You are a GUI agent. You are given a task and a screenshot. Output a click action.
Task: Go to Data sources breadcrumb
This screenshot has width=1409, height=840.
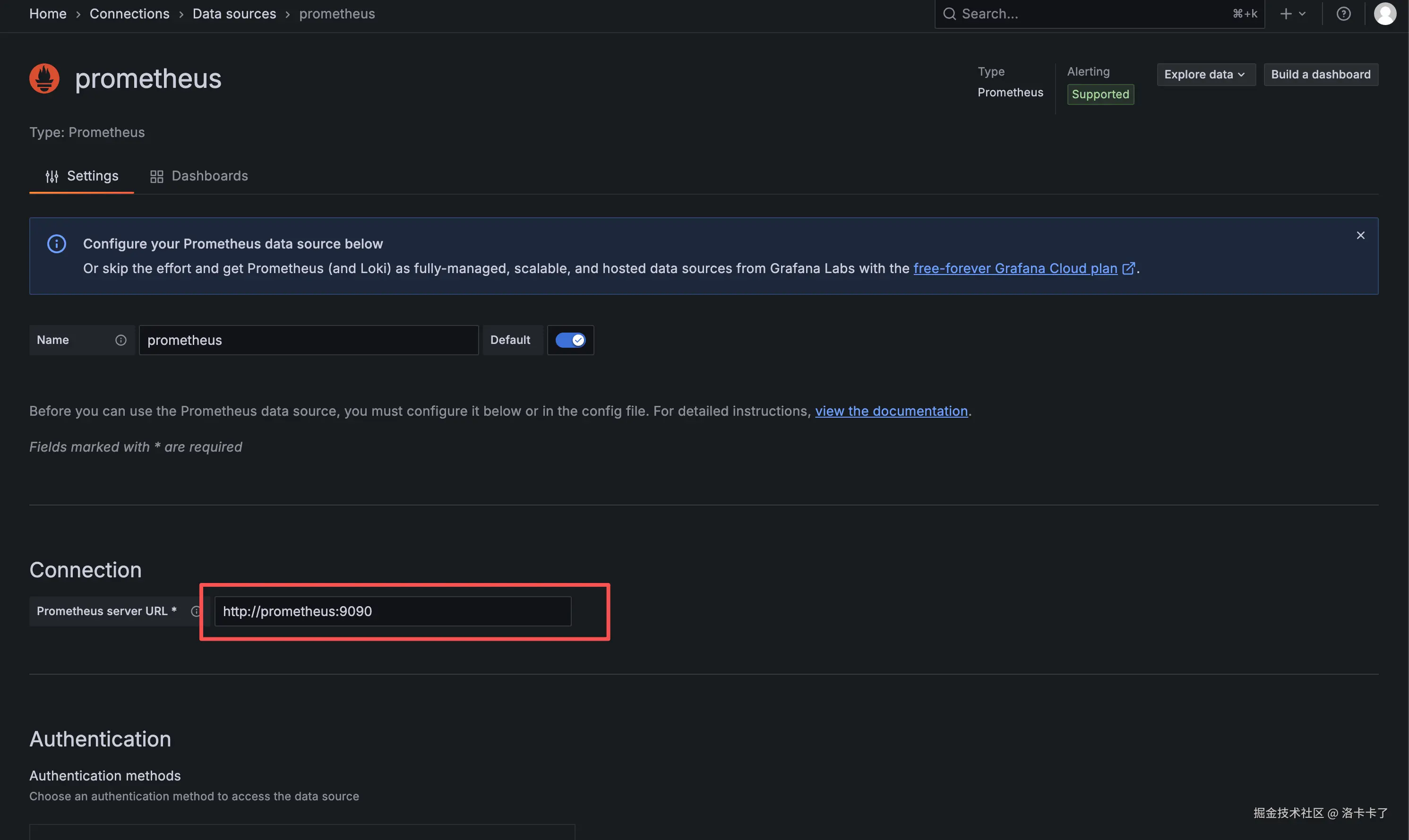(234, 14)
